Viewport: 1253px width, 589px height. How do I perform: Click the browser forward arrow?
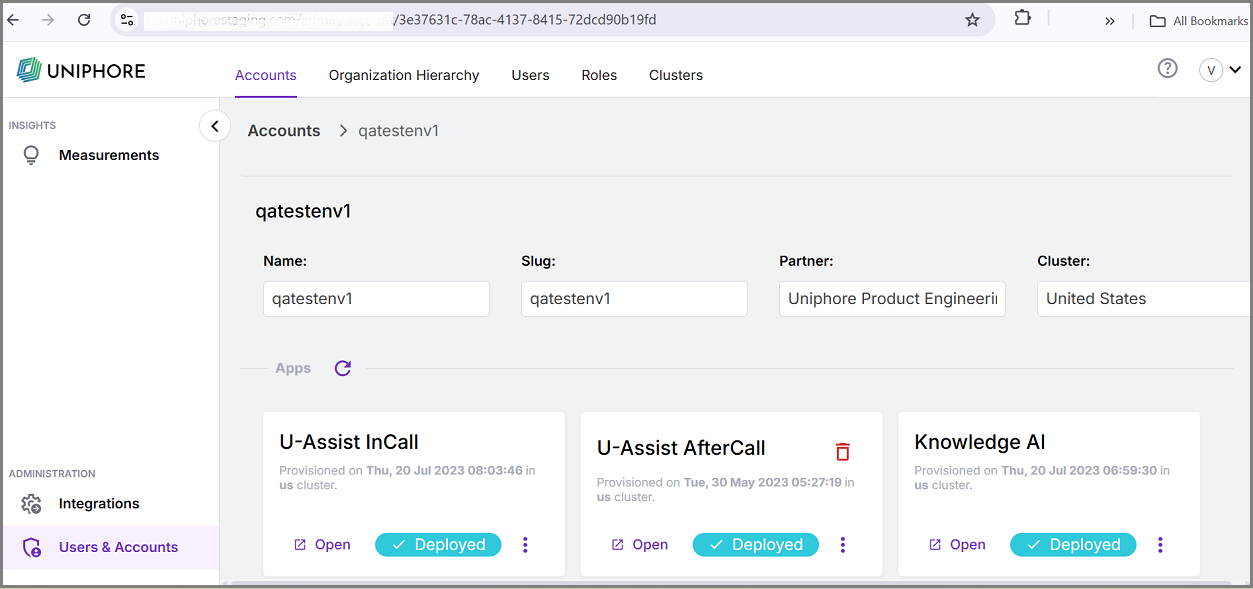(48, 20)
